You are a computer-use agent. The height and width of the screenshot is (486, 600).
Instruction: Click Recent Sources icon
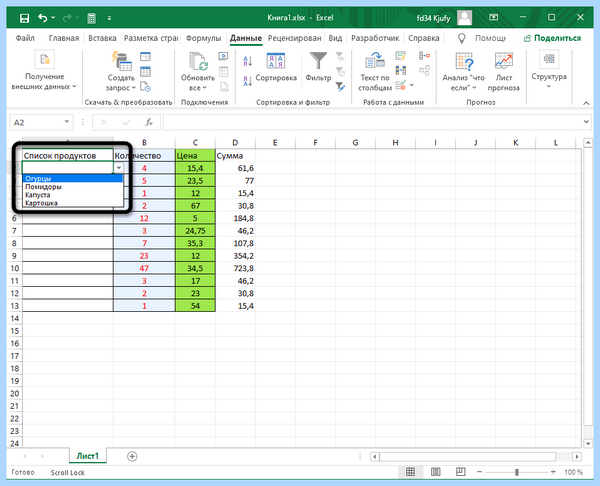point(145,87)
